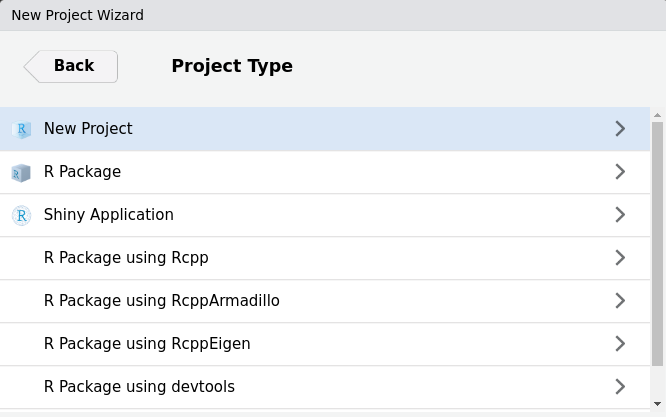
Task: Pick R Package using devtools
Action: (x=139, y=387)
